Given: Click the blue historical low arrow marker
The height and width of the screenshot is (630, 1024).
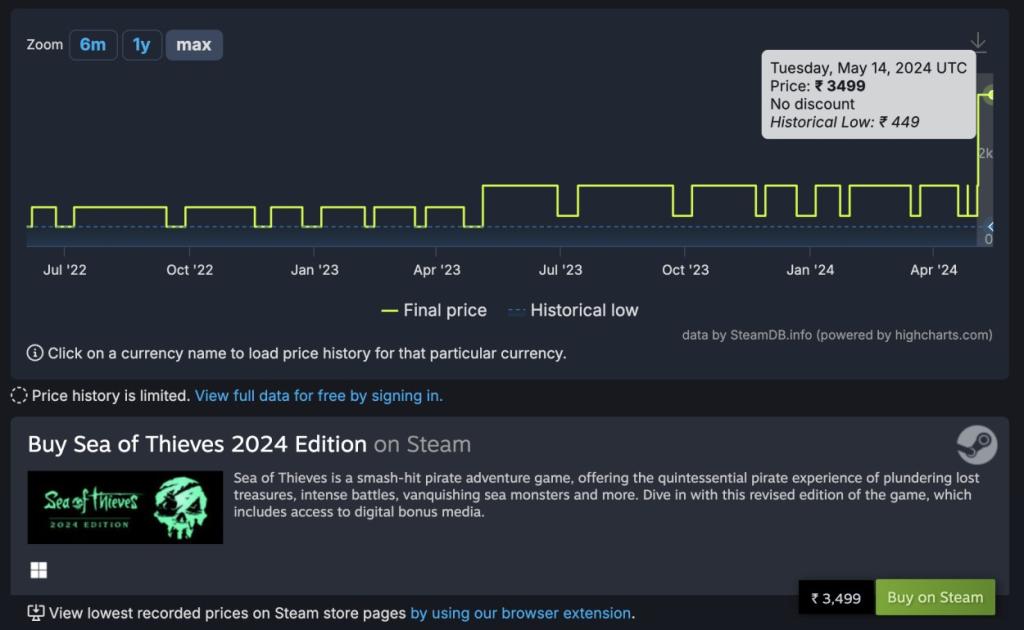Looking at the screenshot, I should [989, 227].
